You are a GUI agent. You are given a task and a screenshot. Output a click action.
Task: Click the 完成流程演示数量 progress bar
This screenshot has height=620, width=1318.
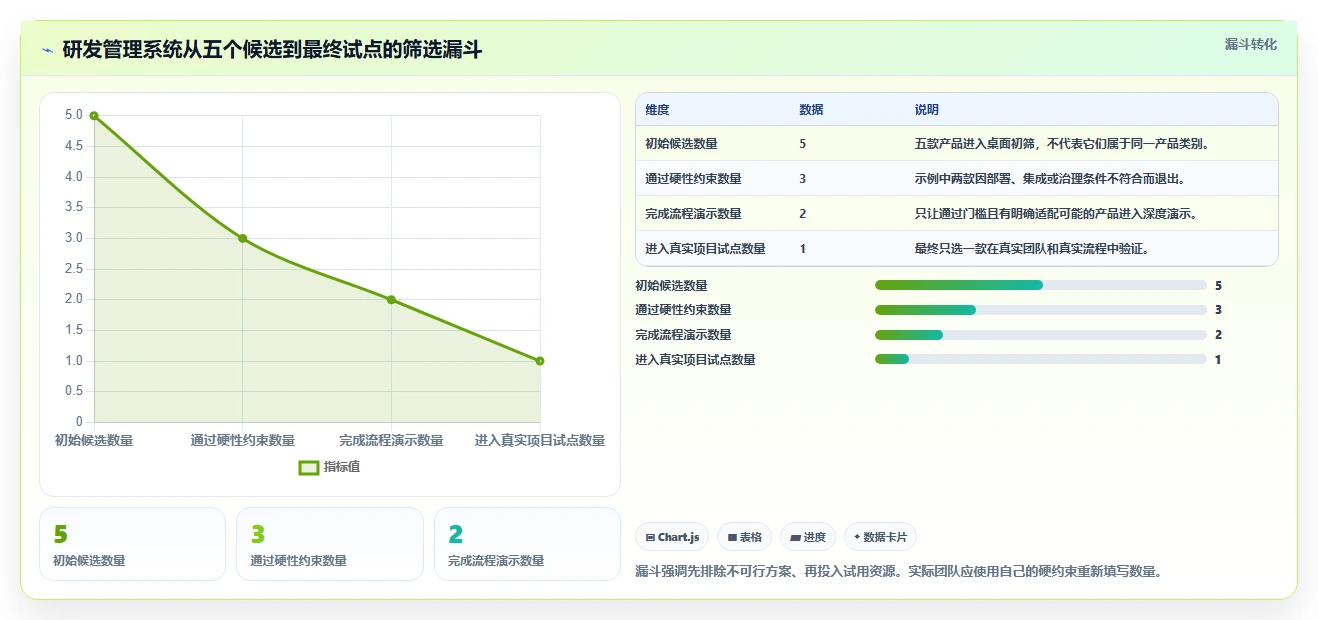coord(1041,335)
